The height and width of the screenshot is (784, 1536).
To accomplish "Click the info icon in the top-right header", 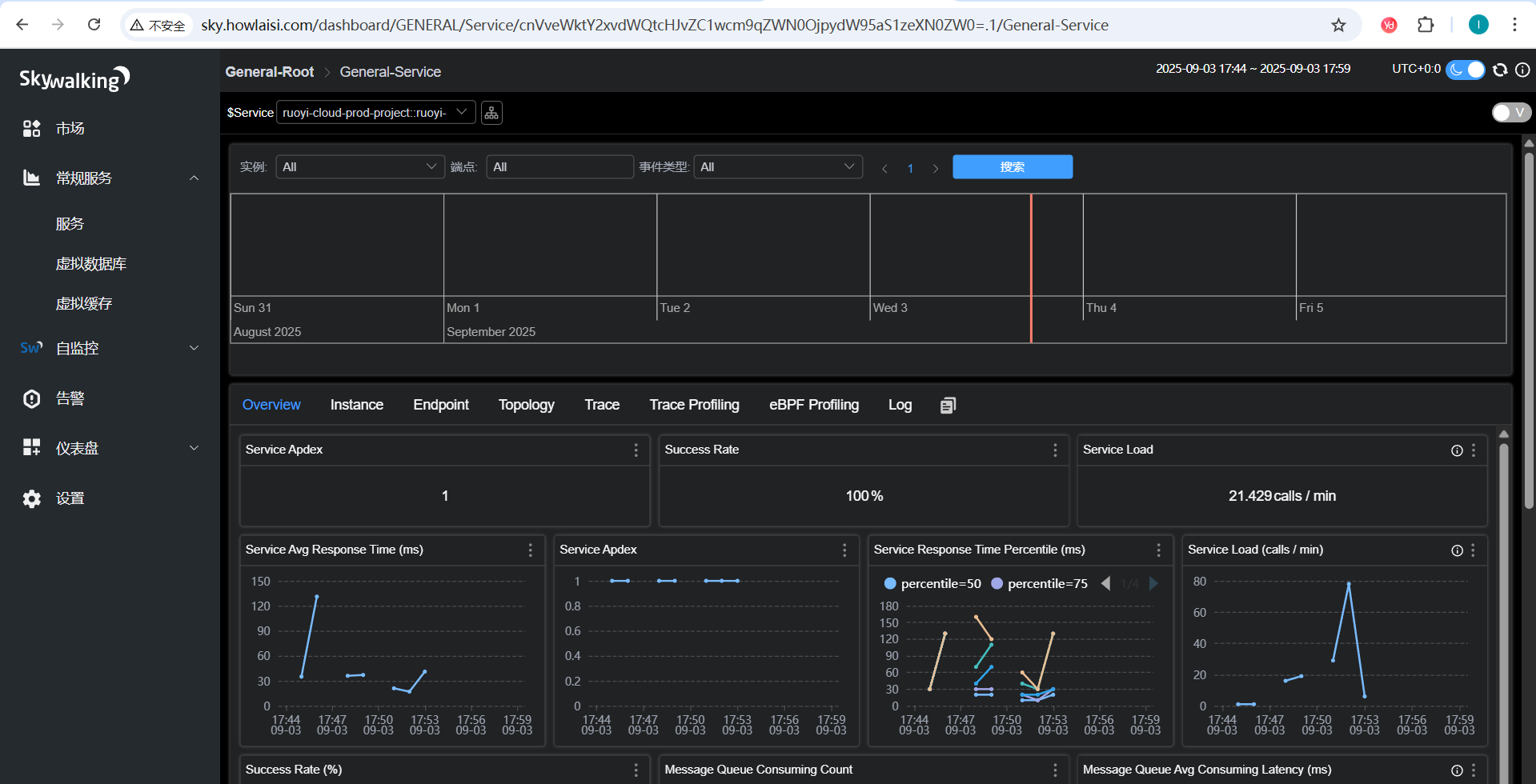I will pos(1522,70).
